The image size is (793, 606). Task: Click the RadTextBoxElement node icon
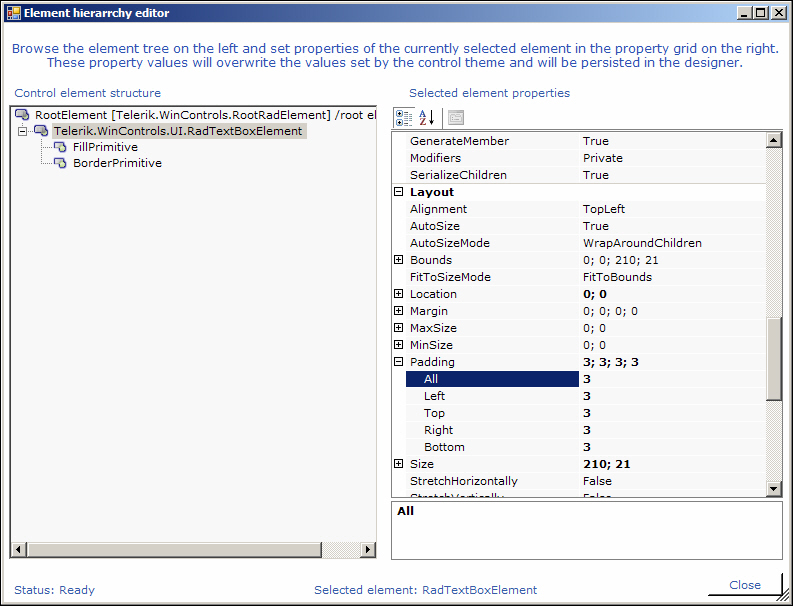coord(41,131)
